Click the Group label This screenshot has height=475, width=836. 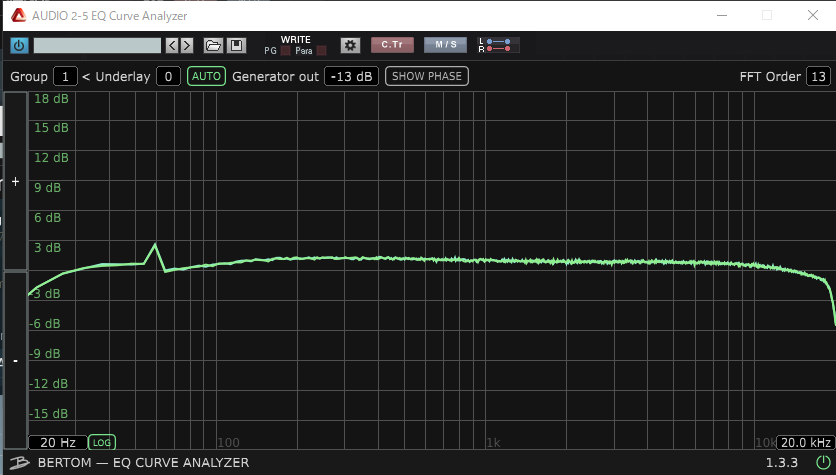click(29, 77)
